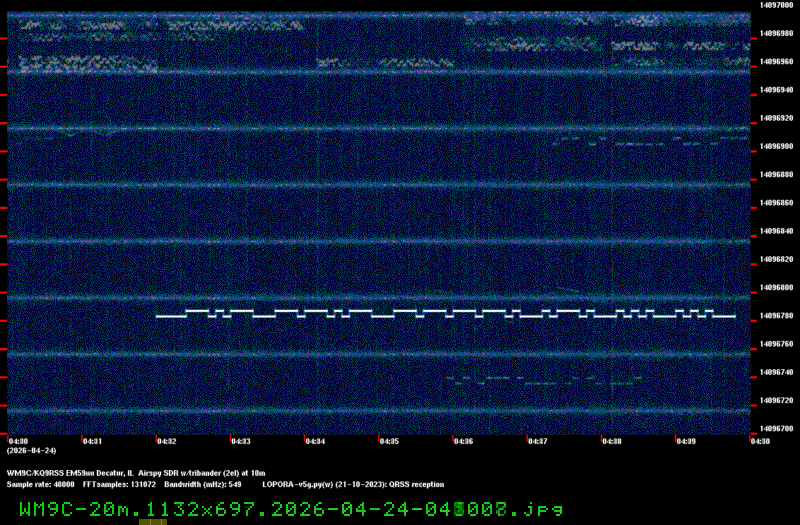Viewport: 800px width, 525px height.
Task: Click the 14096840 frequency scale label
Action: click(x=776, y=231)
